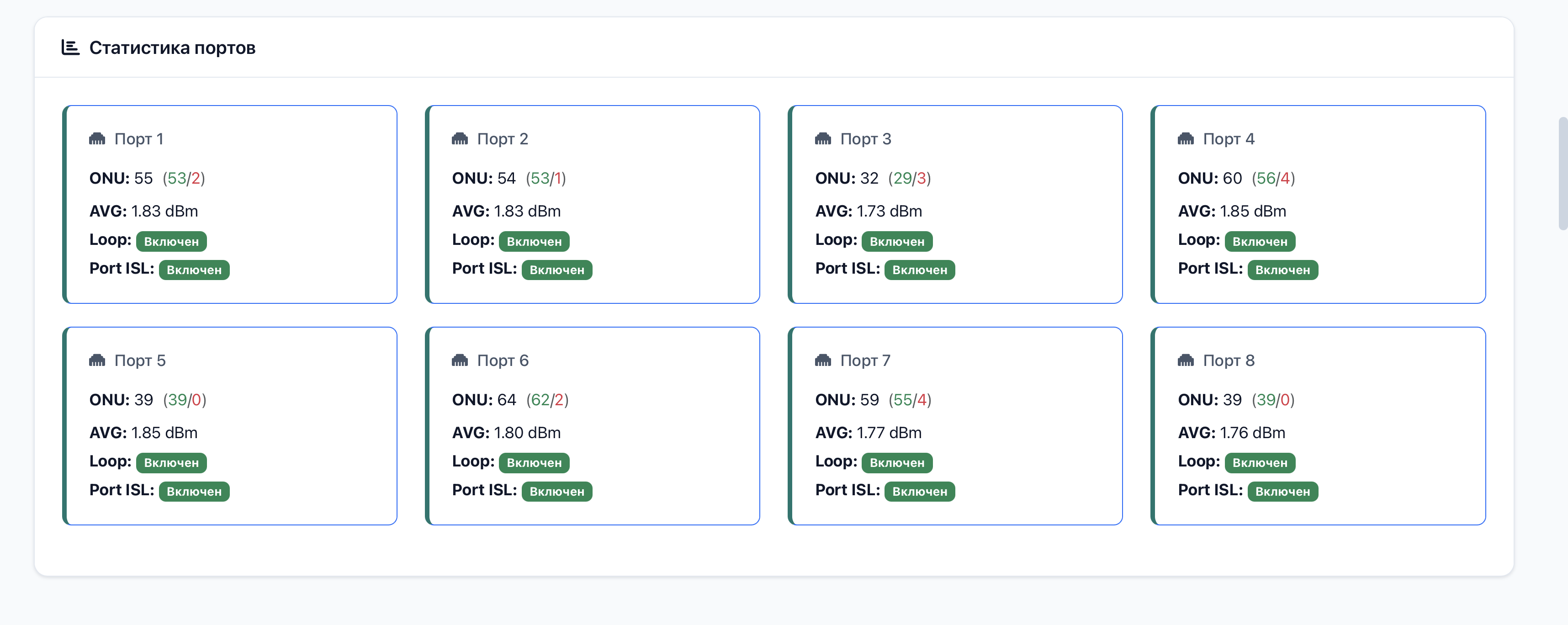Click the ethernet icon for Порт 7
Image resolution: width=1568 pixels, height=625 pixels.
(x=823, y=360)
